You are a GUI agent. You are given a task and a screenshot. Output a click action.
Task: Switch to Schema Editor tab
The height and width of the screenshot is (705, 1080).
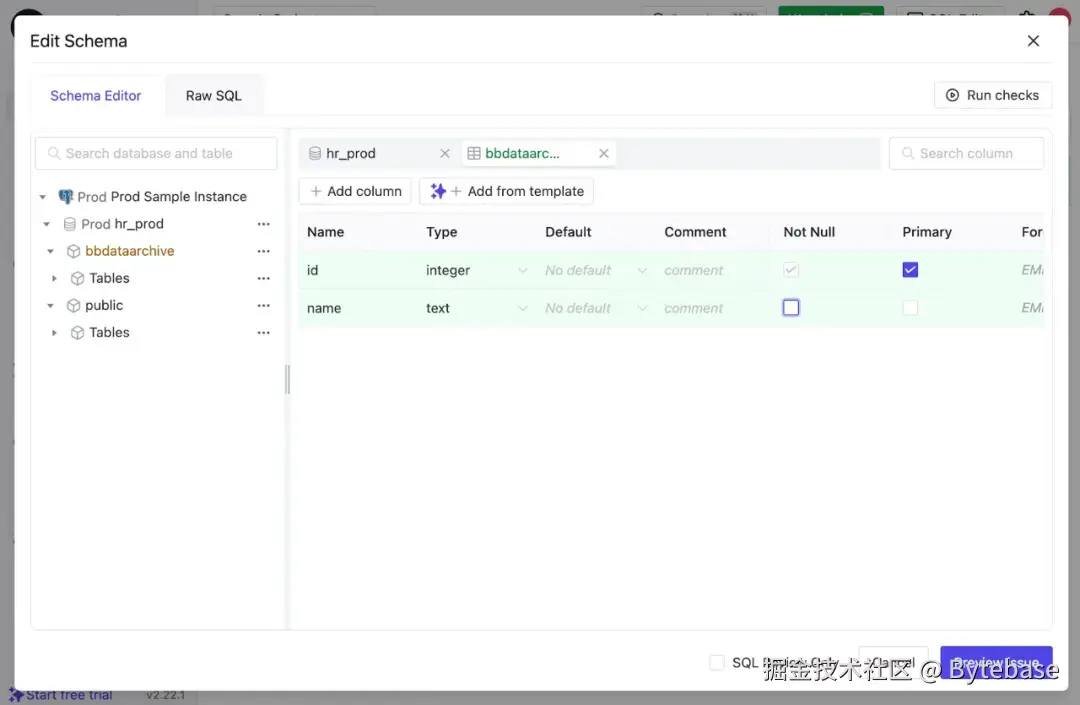96,96
